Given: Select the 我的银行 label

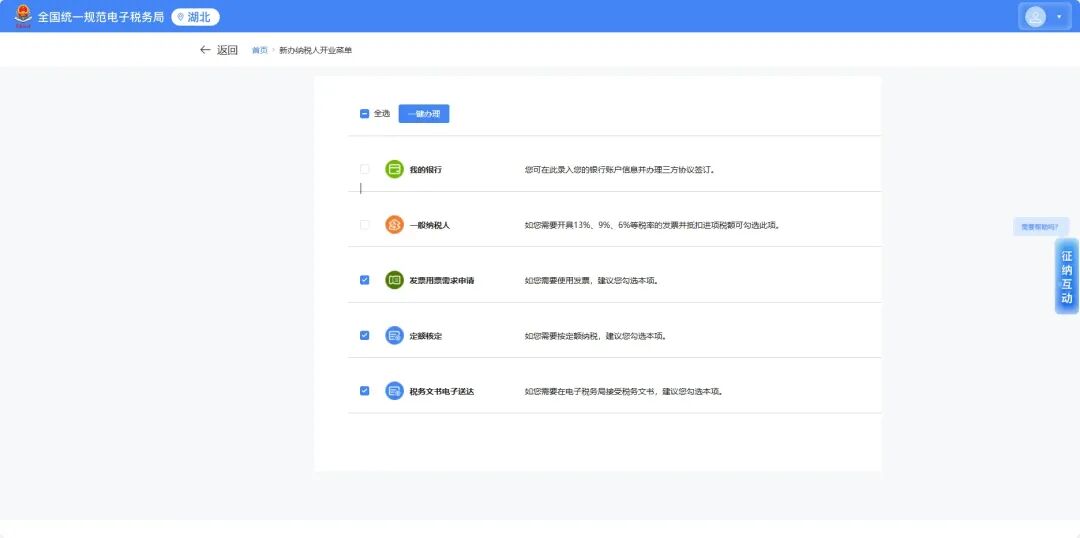Looking at the screenshot, I should tap(426, 169).
